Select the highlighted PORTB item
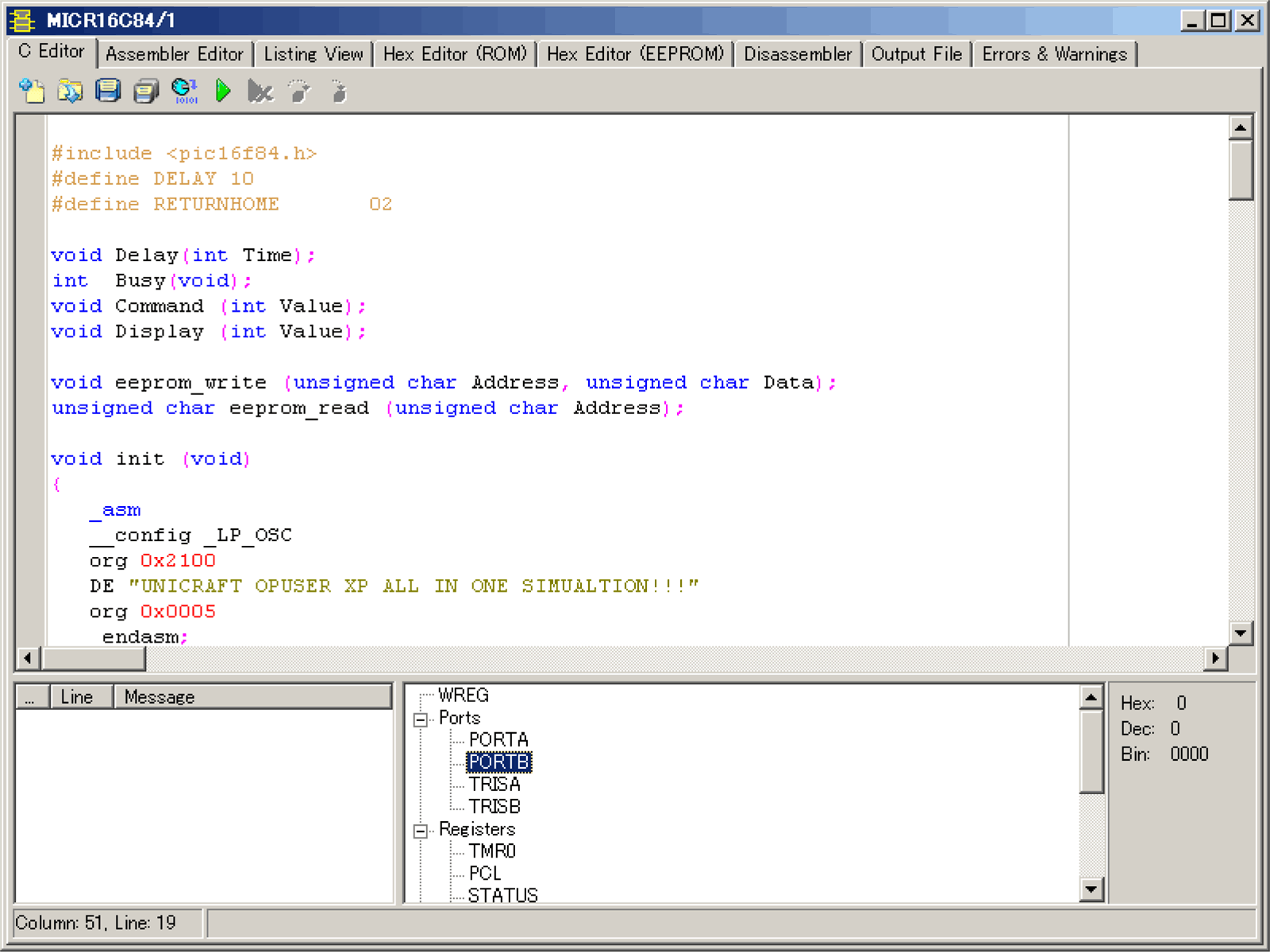 click(498, 762)
